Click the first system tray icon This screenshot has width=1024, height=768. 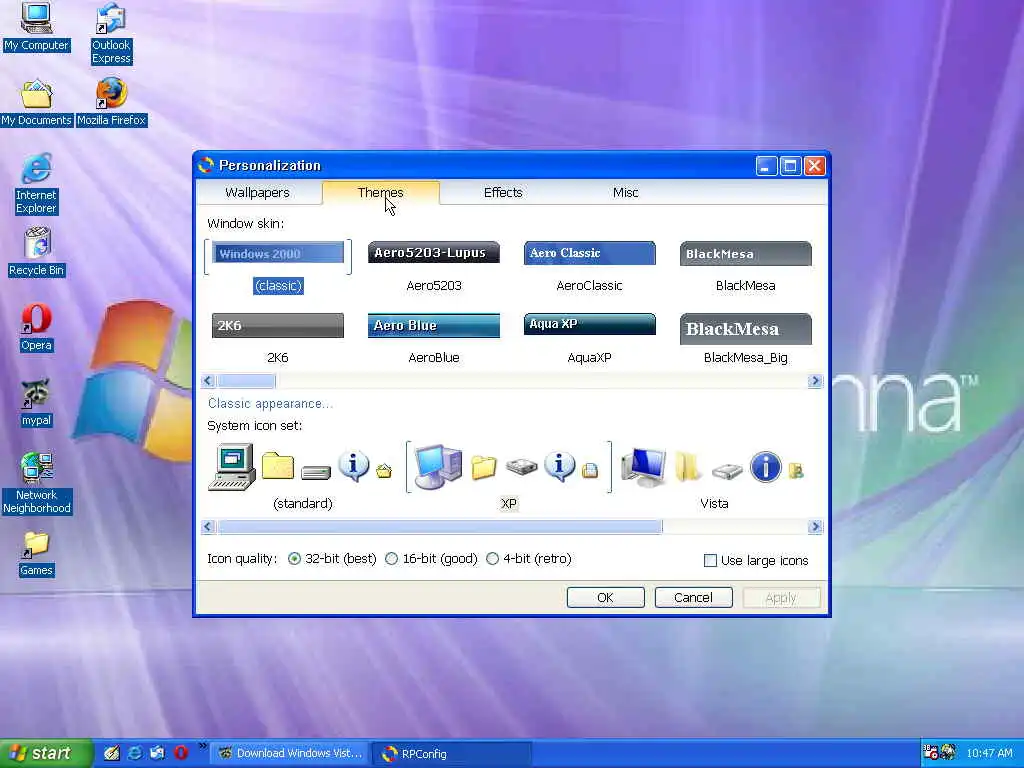[x=931, y=752]
